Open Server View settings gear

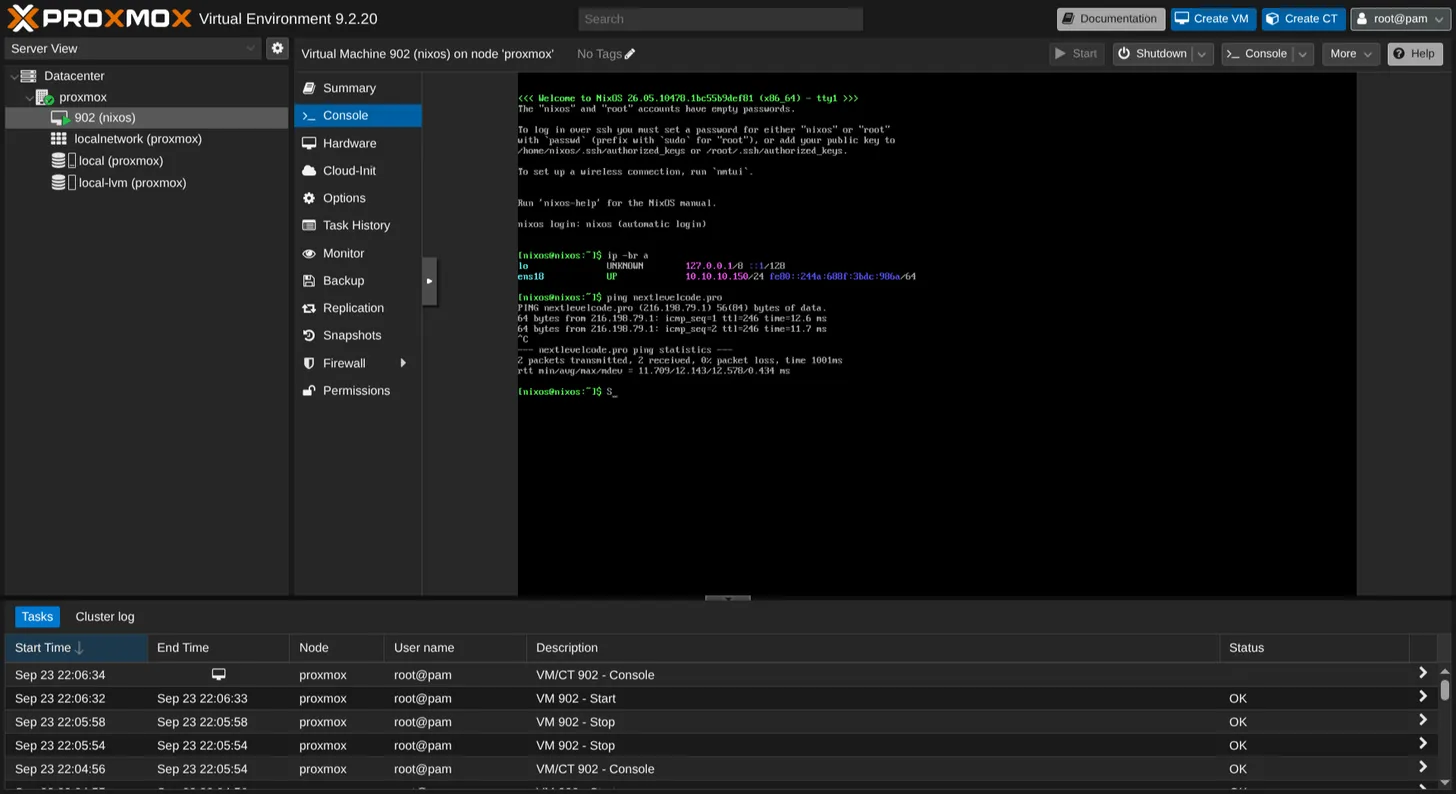pos(278,48)
